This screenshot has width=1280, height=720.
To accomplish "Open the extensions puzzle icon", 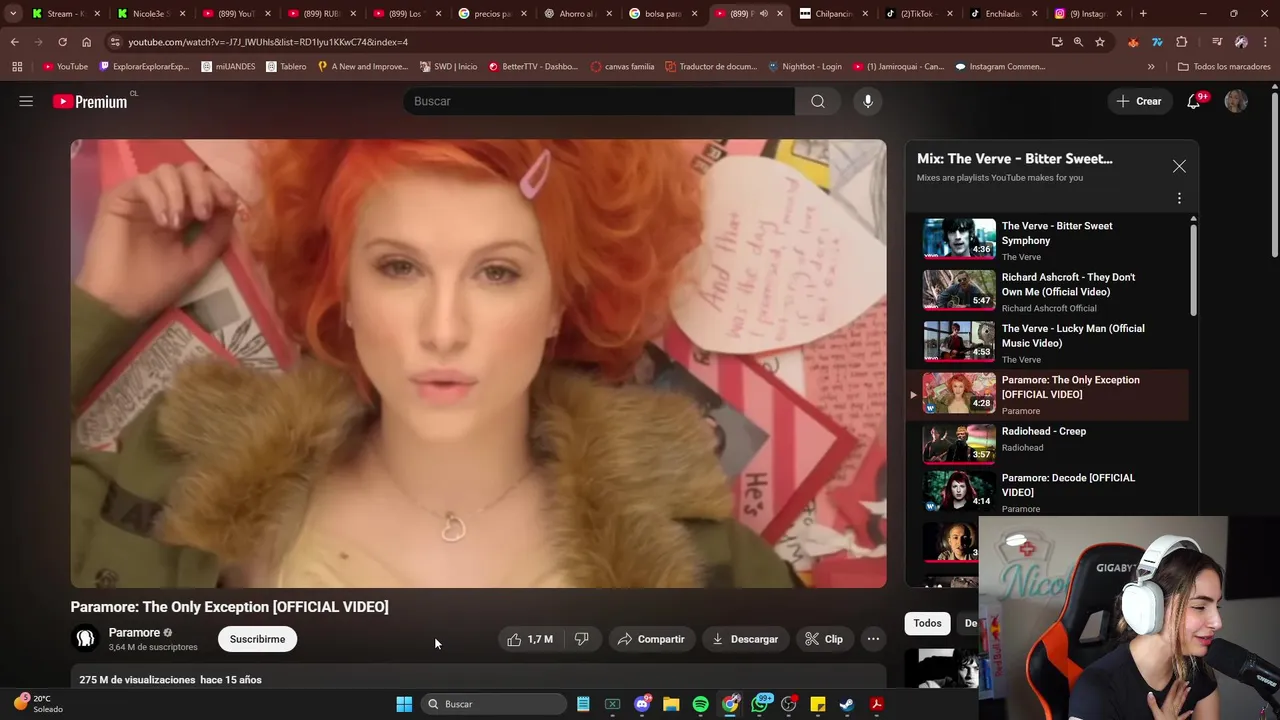I will [1182, 42].
